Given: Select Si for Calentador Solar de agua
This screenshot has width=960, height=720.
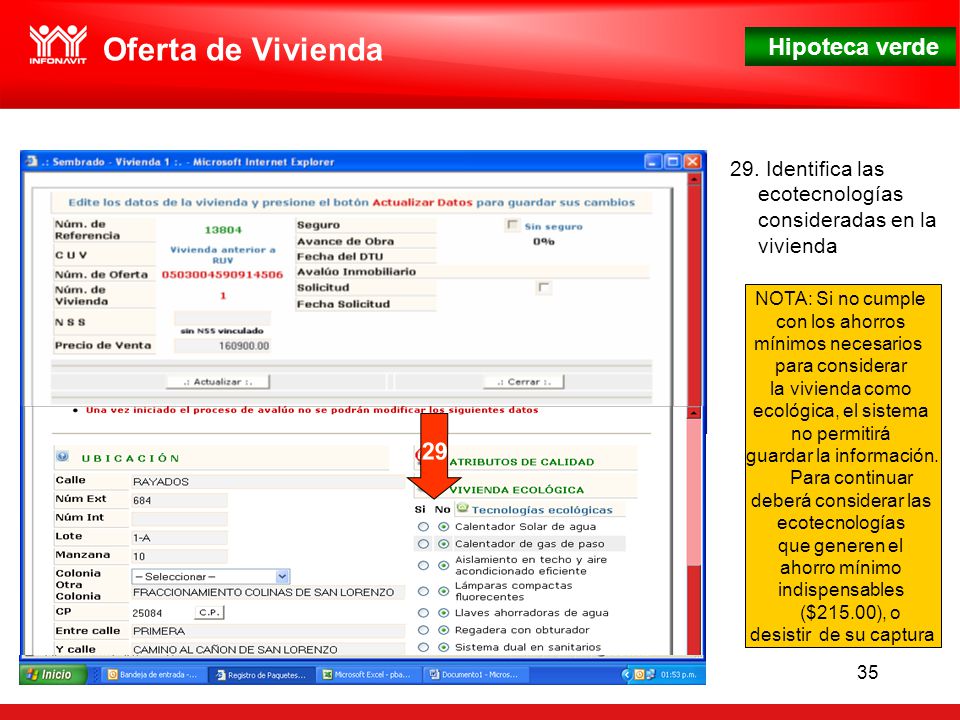Looking at the screenshot, I should [x=423, y=527].
